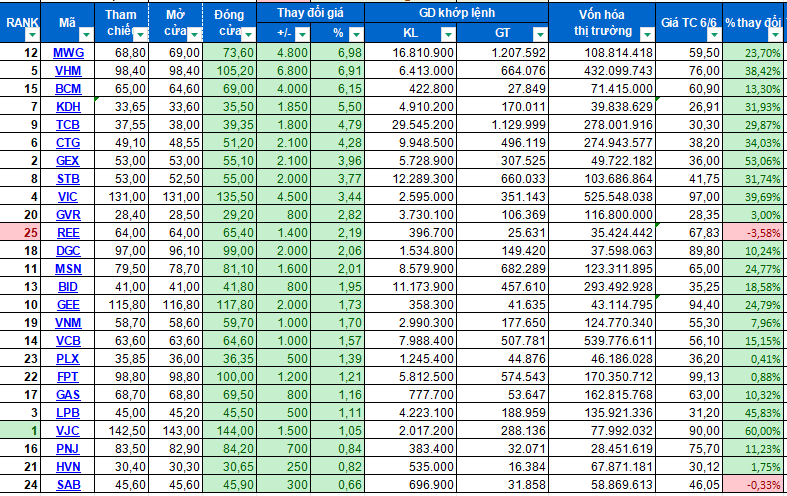Select the 60,00% cell in VJC row

tap(755, 431)
